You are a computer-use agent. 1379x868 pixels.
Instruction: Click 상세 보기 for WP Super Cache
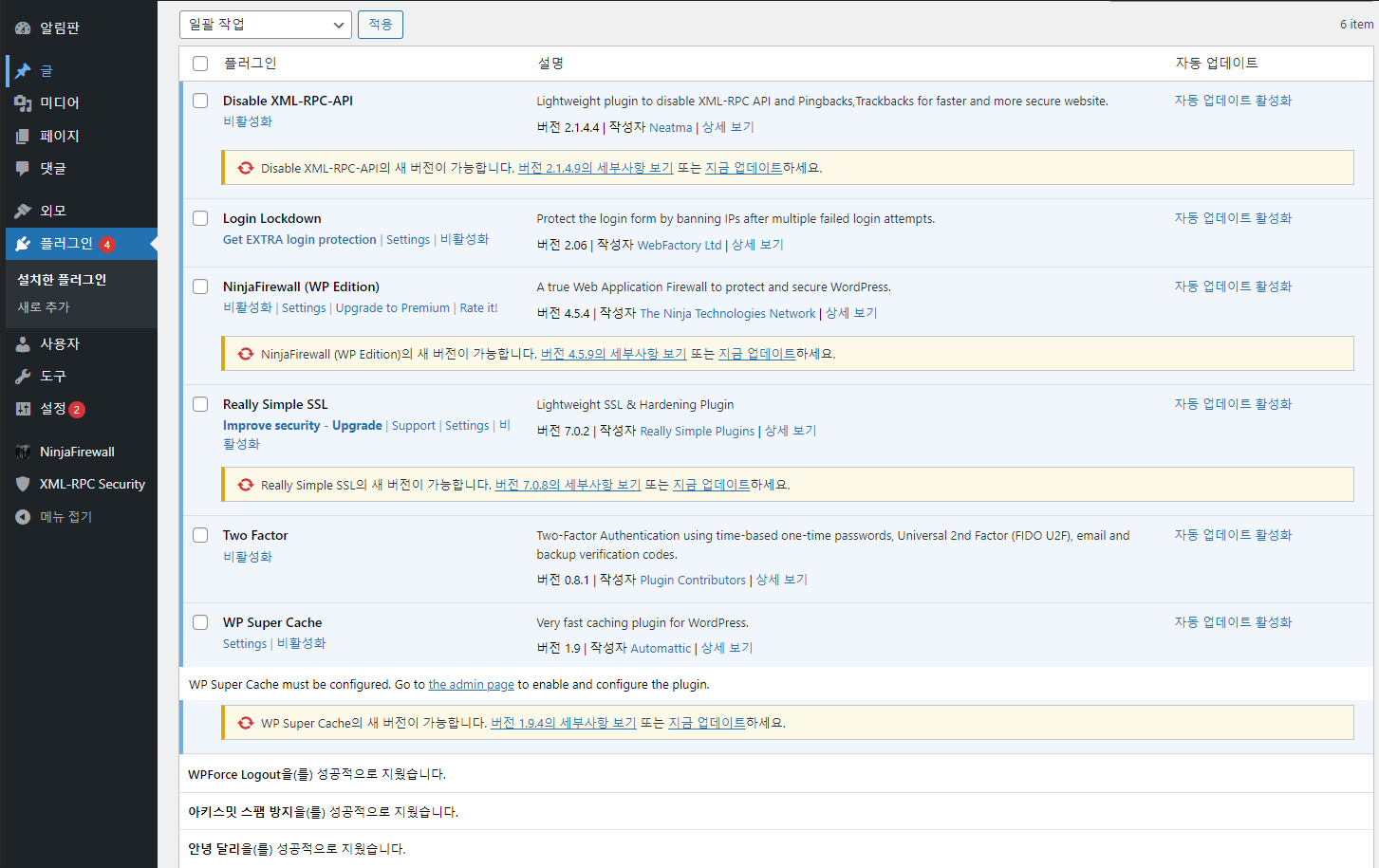pos(727,649)
